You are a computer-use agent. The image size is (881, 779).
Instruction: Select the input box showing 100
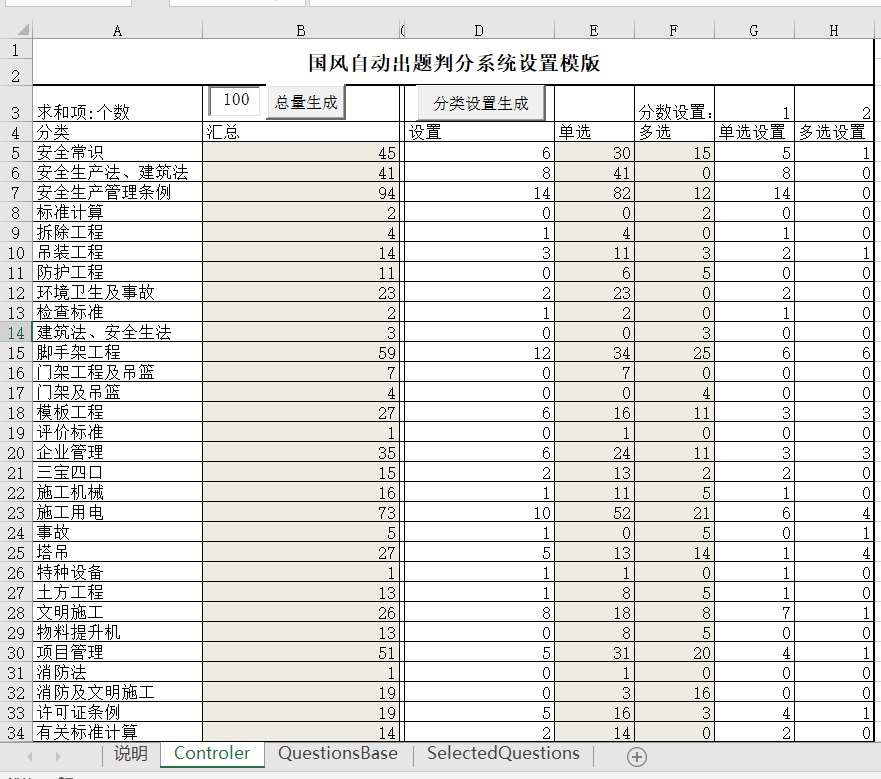click(x=235, y=101)
